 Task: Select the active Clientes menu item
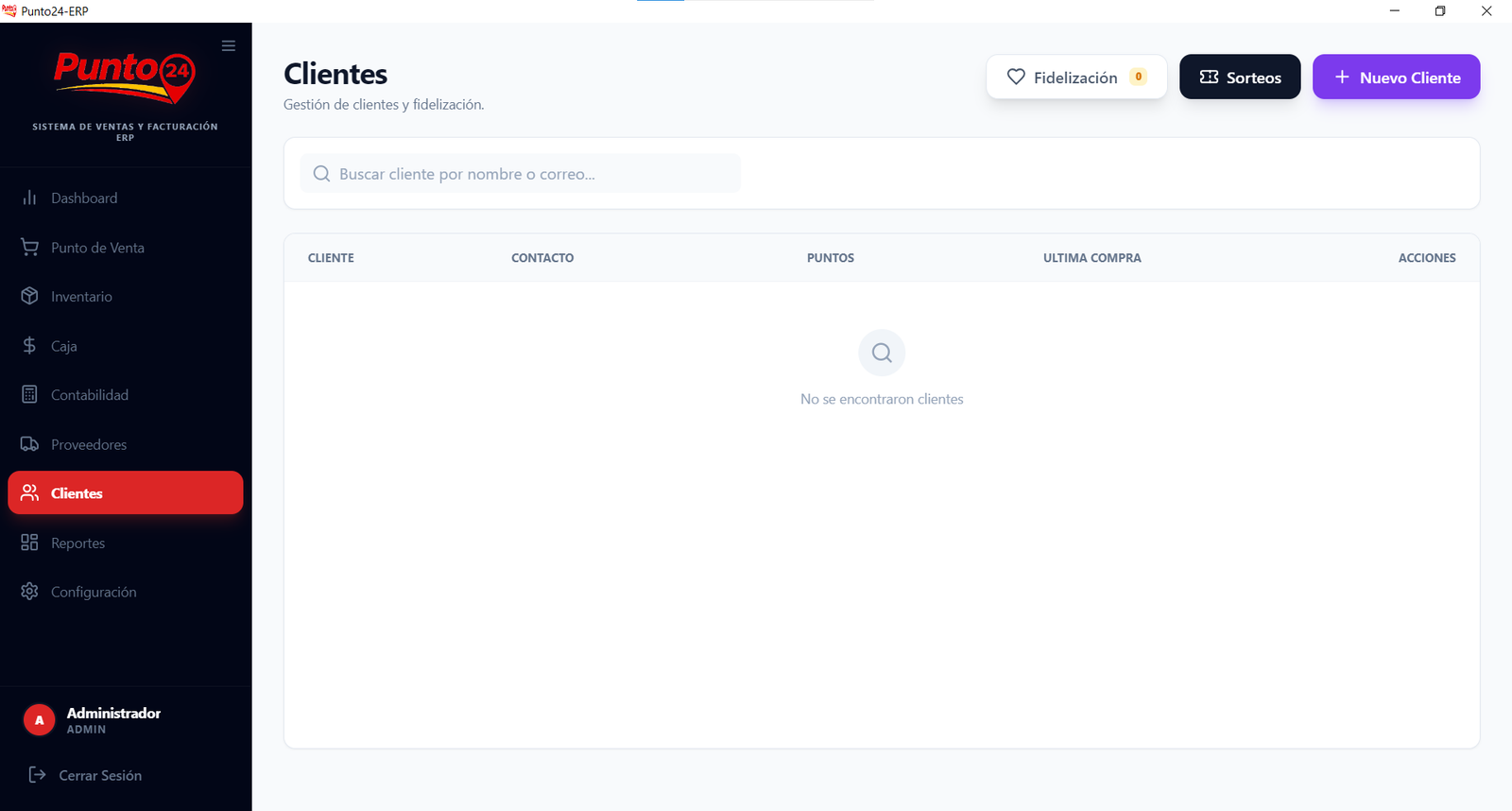click(x=126, y=492)
